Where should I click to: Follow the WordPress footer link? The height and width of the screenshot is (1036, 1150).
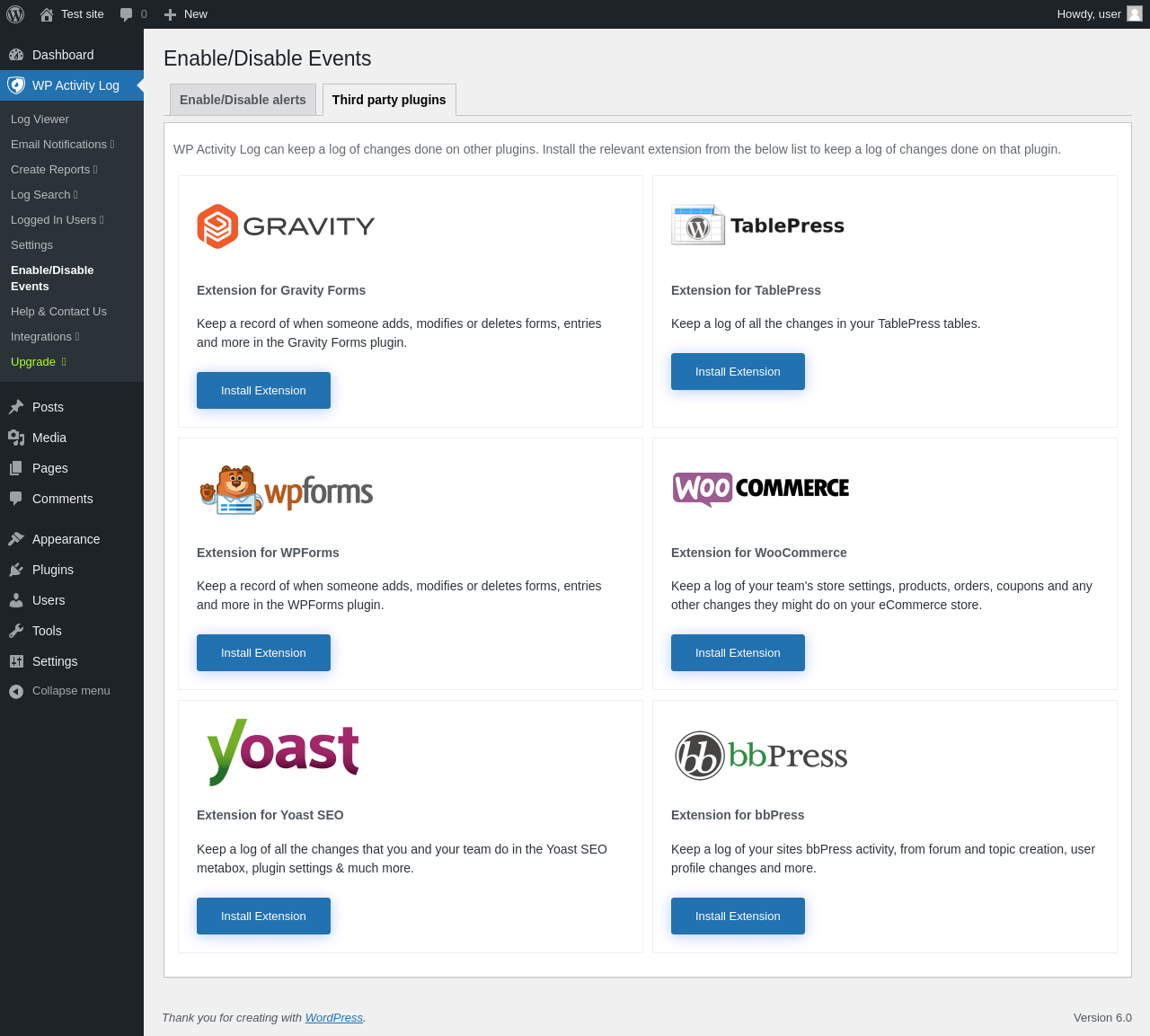click(333, 1018)
